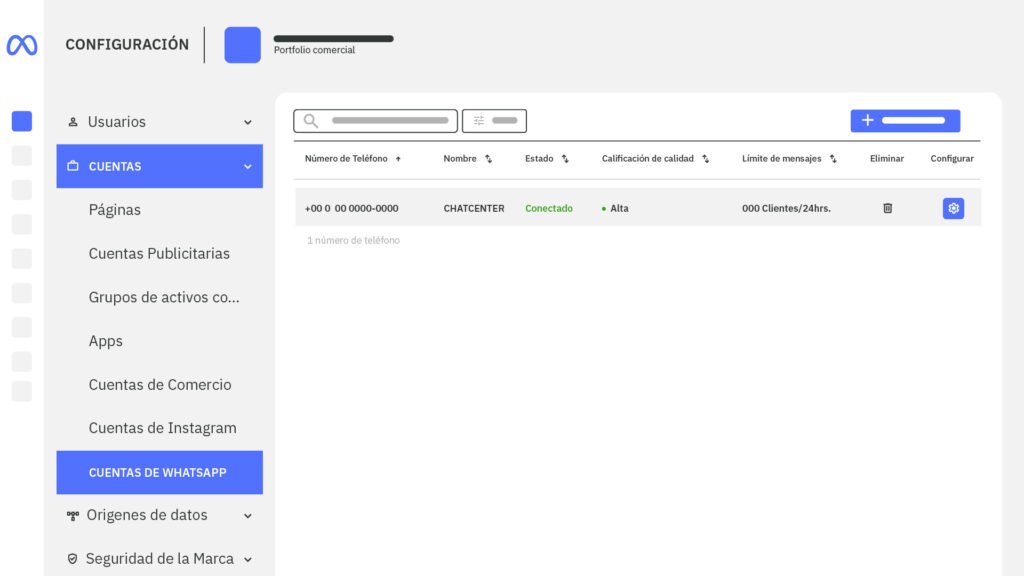This screenshot has height=576, width=1024.
Task: Open Páginas in the sidebar
Action: [x=115, y=210]
